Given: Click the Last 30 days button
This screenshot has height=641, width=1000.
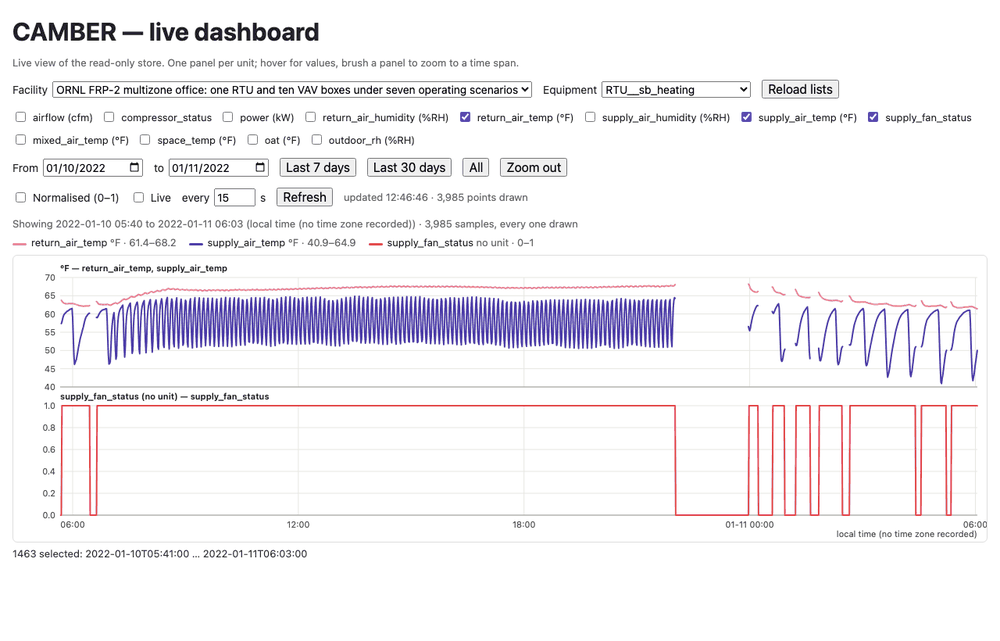Looking at the screenshot, I should (x=409, y=168).
